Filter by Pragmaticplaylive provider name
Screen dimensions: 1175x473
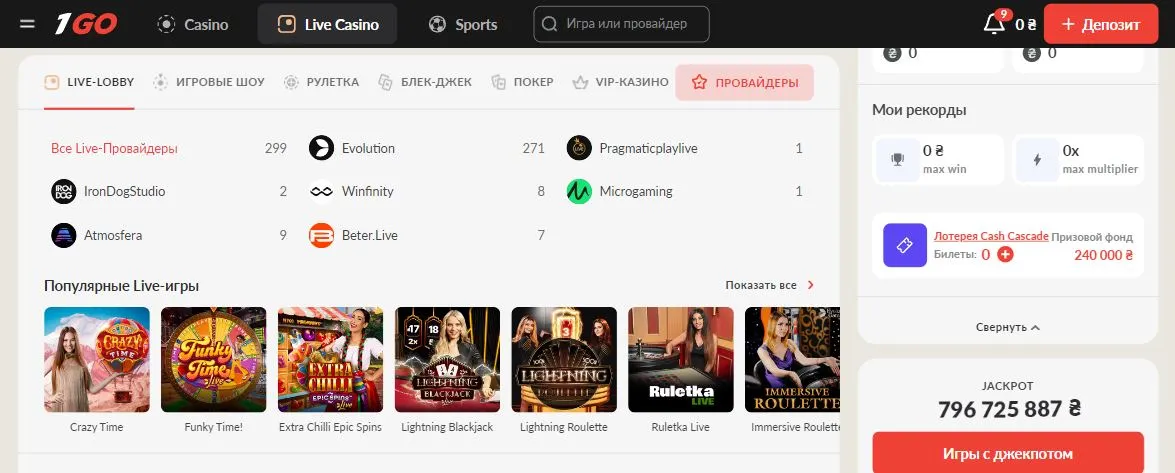point(648,148)
